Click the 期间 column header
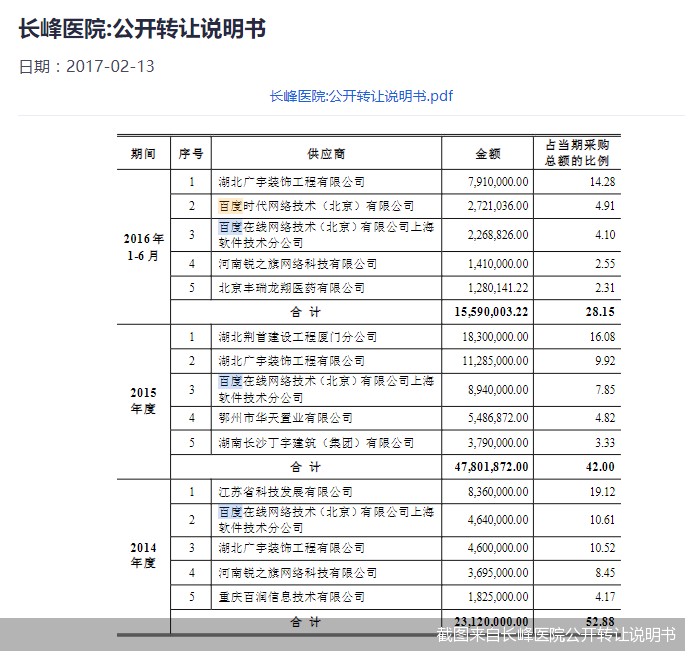The image size is (685, 651). (x=143, y=154)
